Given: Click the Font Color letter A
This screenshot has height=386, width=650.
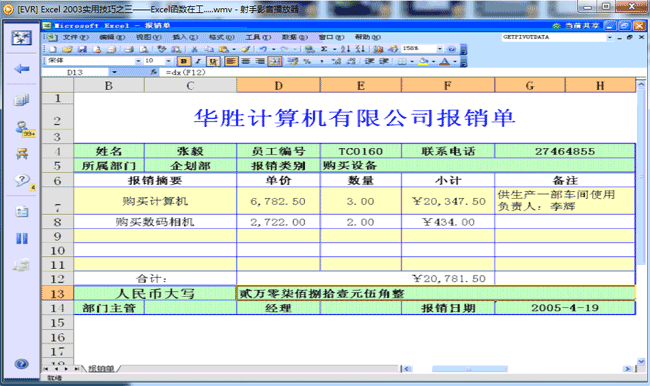Looking at the screenshot, I should pos(444,61).
